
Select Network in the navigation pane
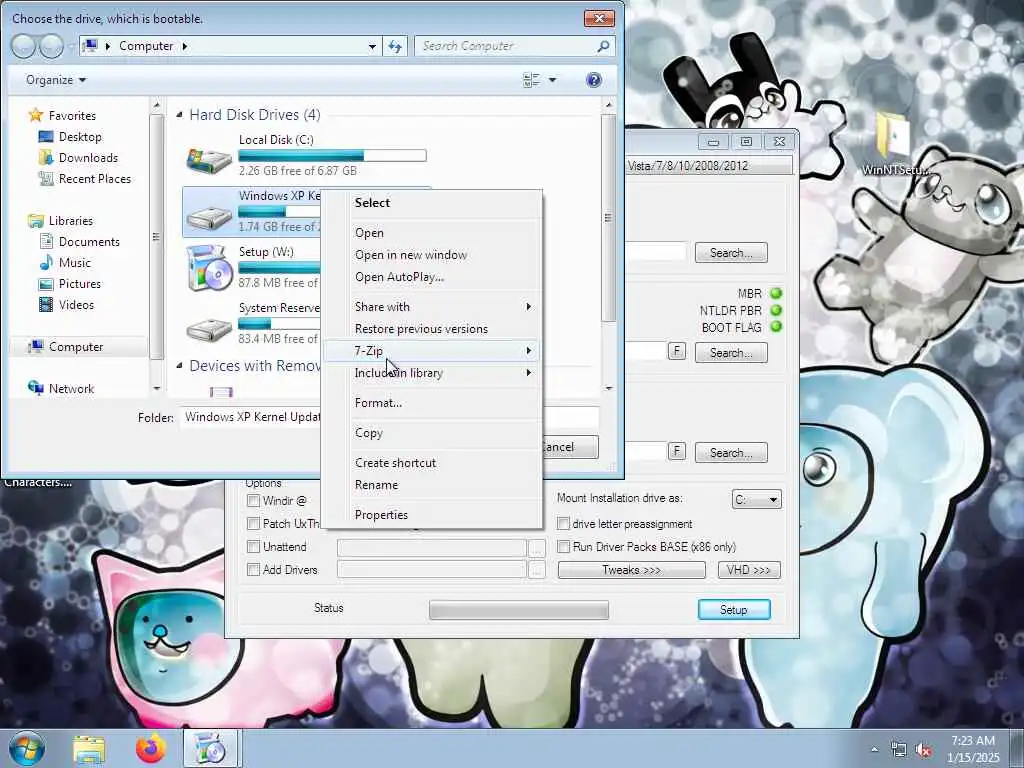click(72, 389)
